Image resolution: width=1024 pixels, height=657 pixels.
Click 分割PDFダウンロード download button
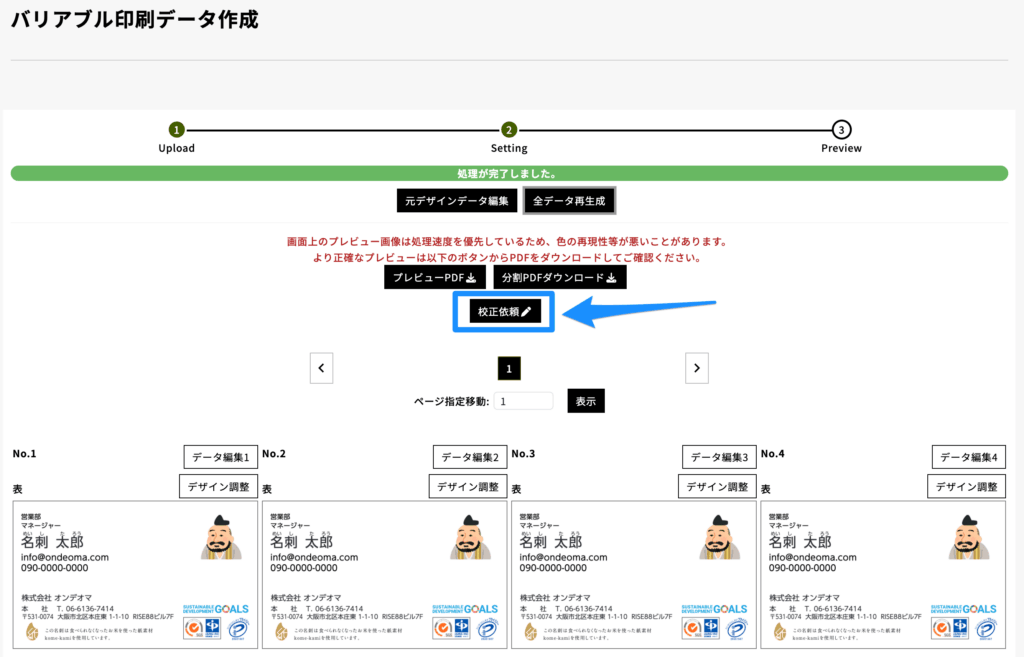pos(560,277)
